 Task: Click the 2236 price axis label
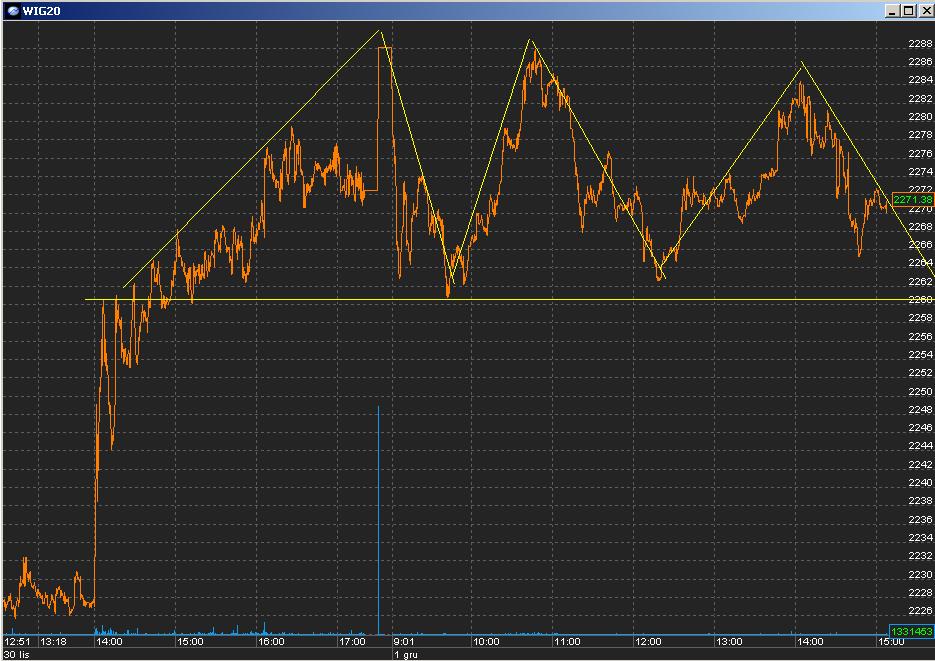pos(919,520)
